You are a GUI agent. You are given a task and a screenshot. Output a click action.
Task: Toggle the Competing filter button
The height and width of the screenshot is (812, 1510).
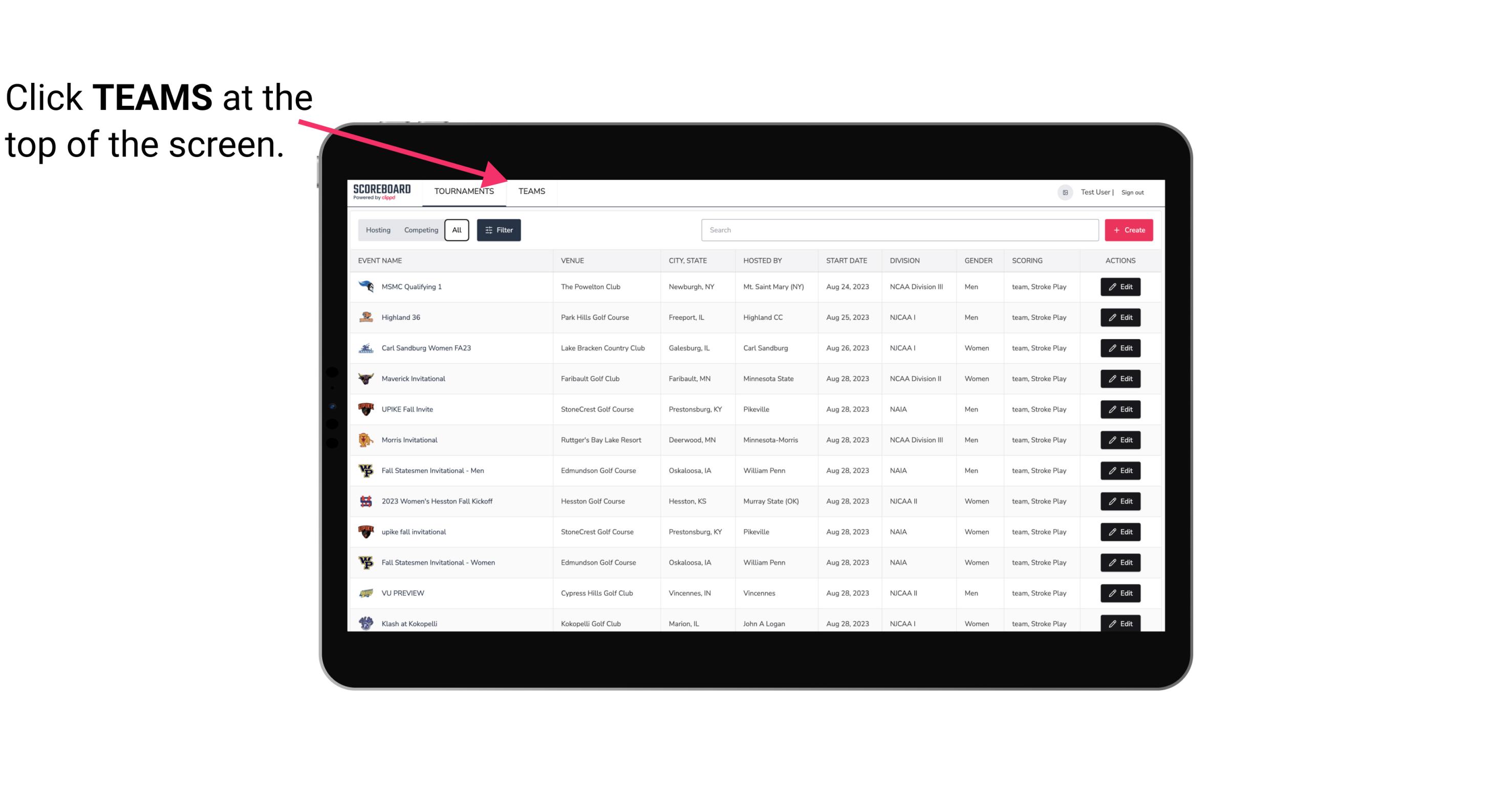pos(419,230)
